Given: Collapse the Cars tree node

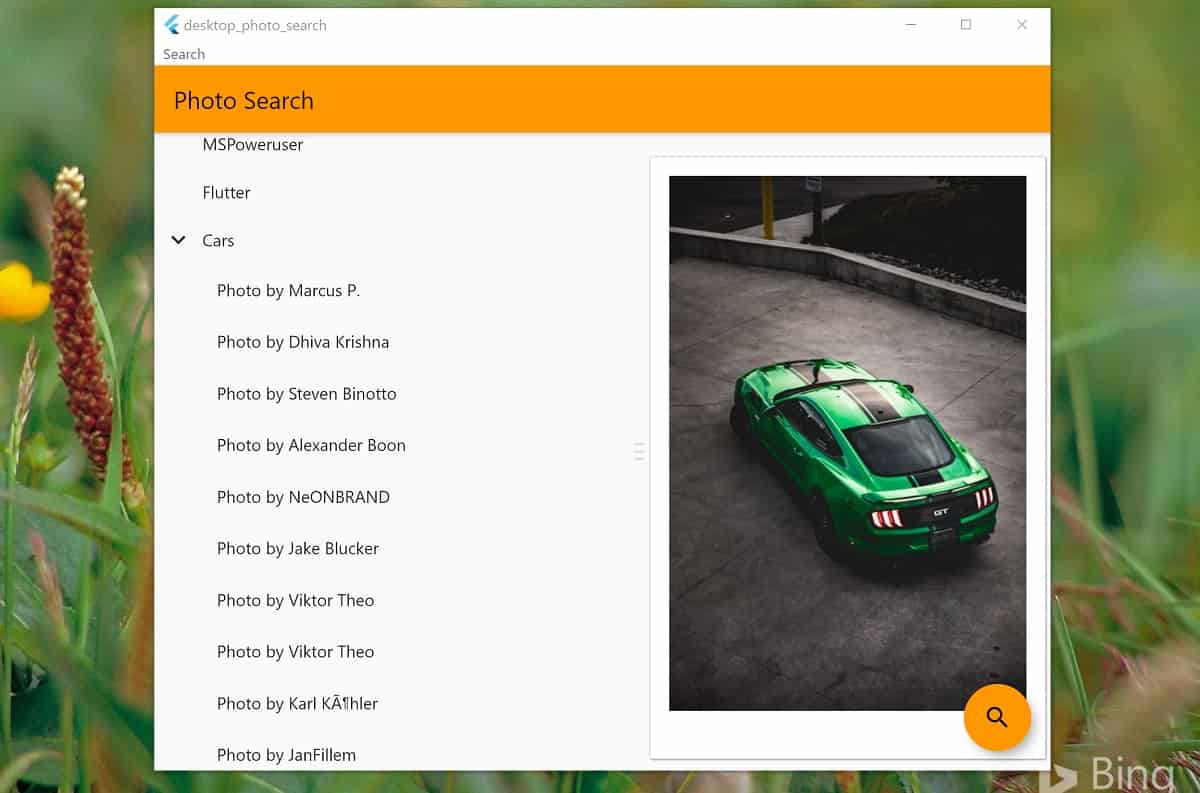Looking at the screenshot, I should point(179,240).
